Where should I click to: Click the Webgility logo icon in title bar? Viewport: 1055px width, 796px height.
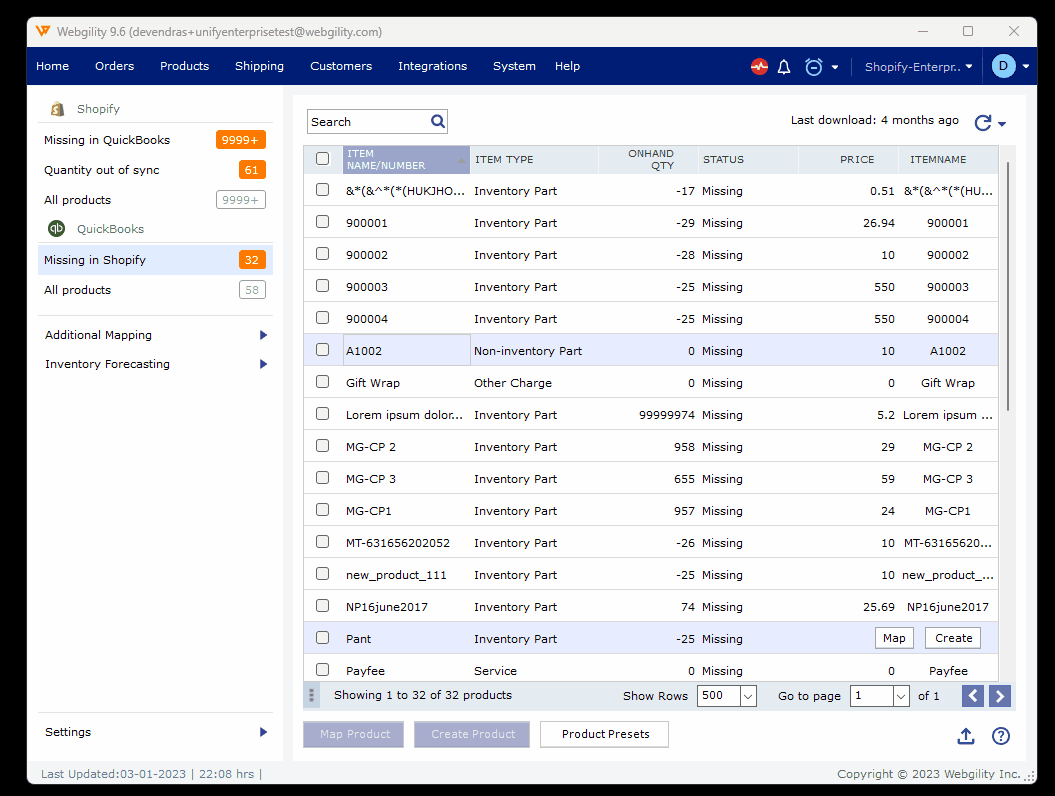[x=42, y=31]
